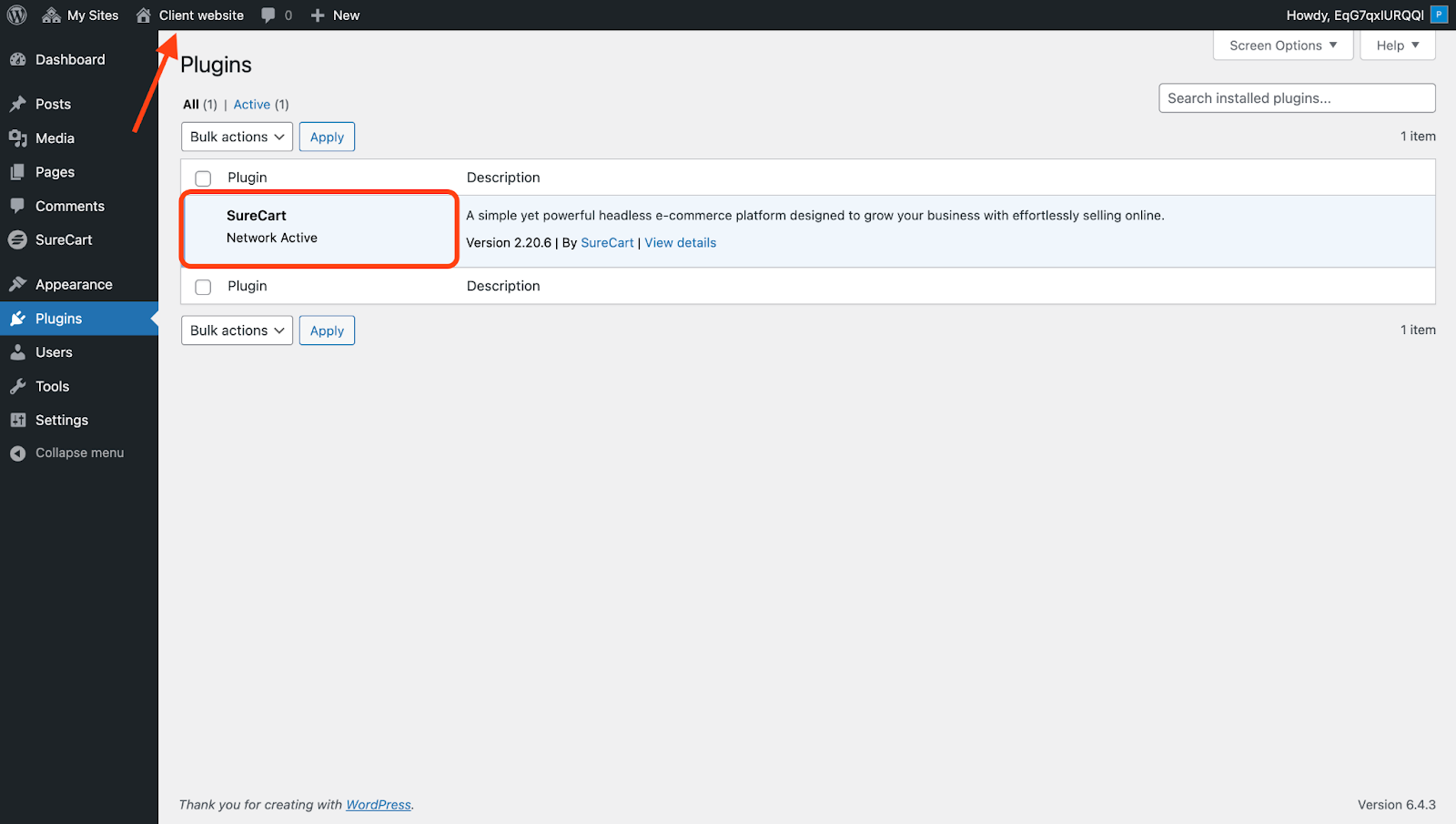1456x824 pixels.
Task: Open View details for SureCart
Action: coord(680,242)
